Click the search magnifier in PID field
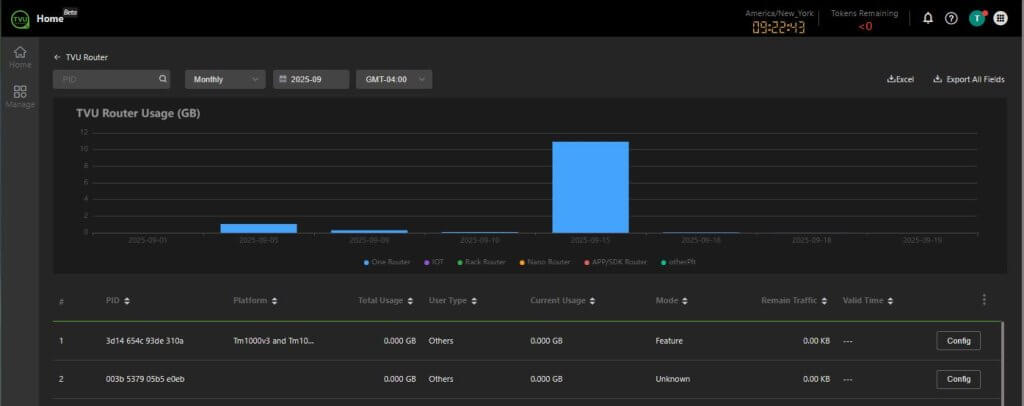The height and width of the screenshot is (406, 1024). 162,79
